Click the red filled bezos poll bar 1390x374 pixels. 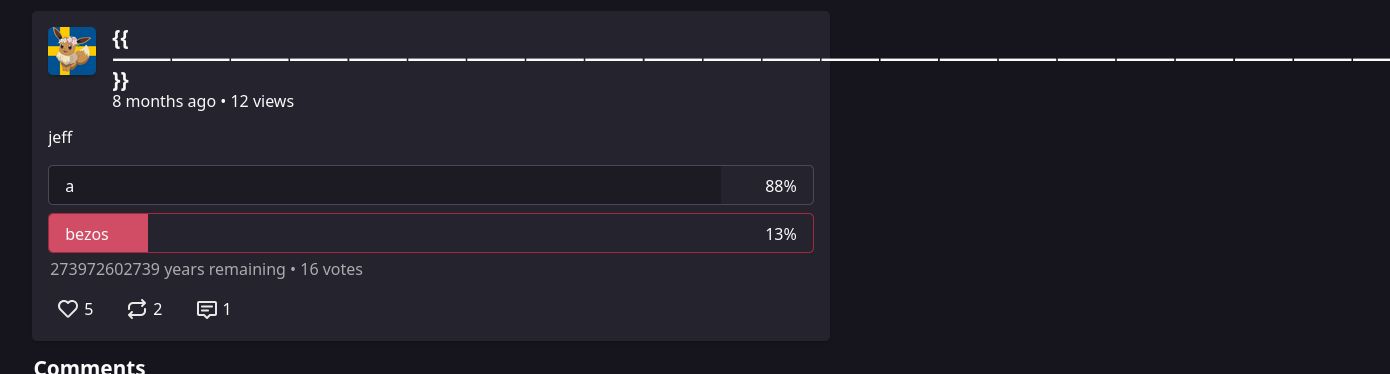point(98,233)
